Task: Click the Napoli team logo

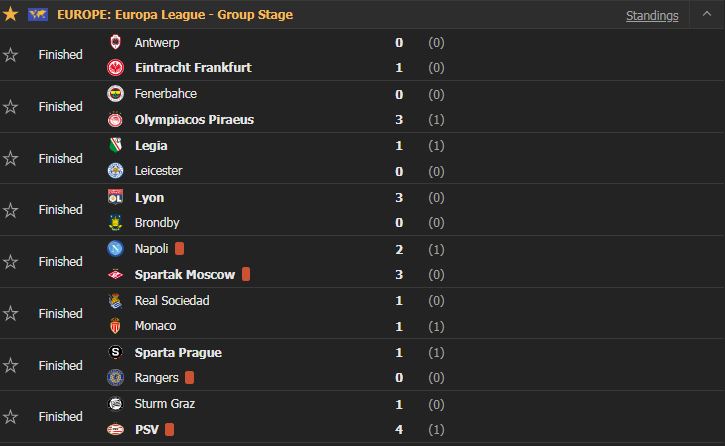Action: coord(115,249)
